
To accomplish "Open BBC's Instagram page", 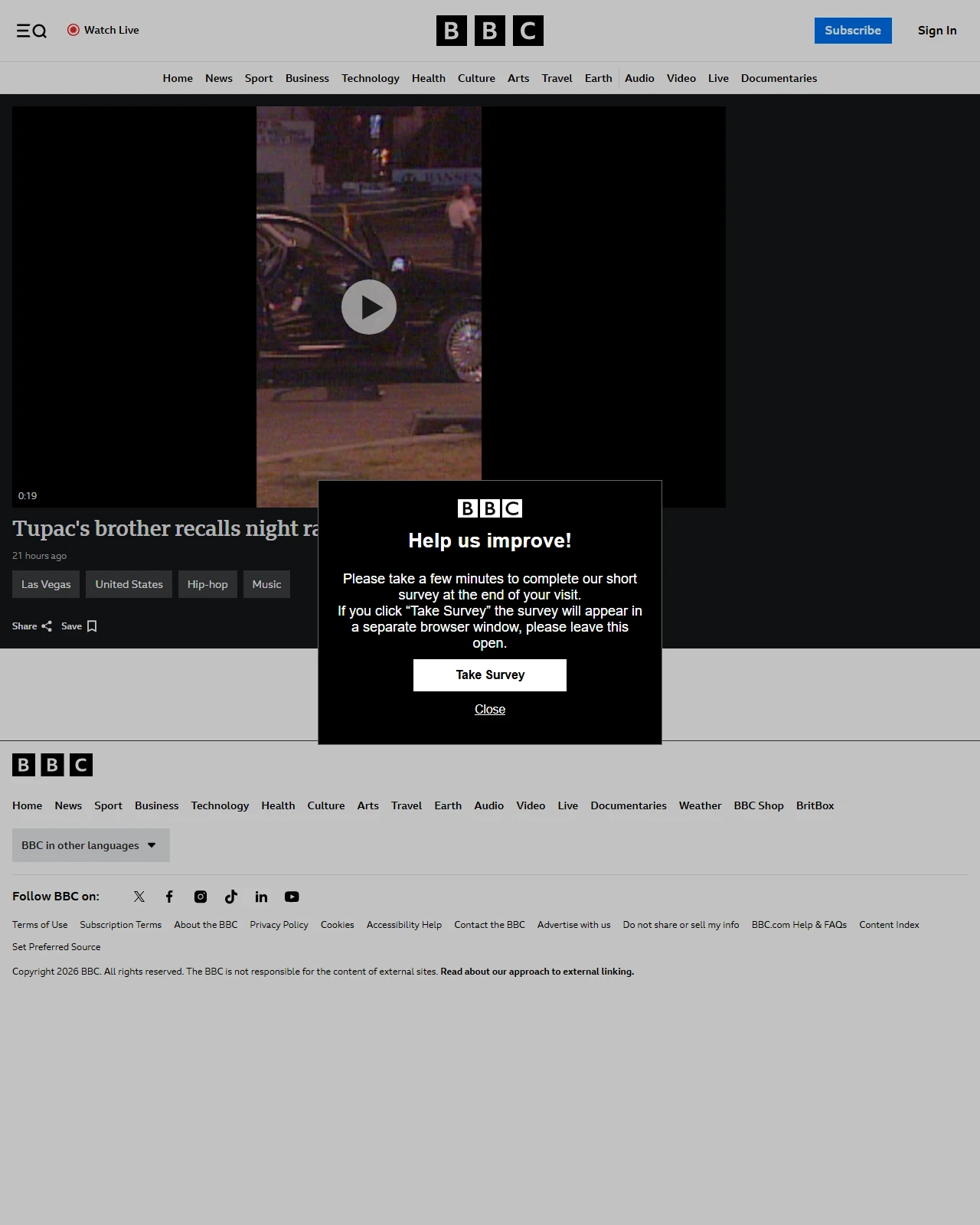I will coord(201,897).
